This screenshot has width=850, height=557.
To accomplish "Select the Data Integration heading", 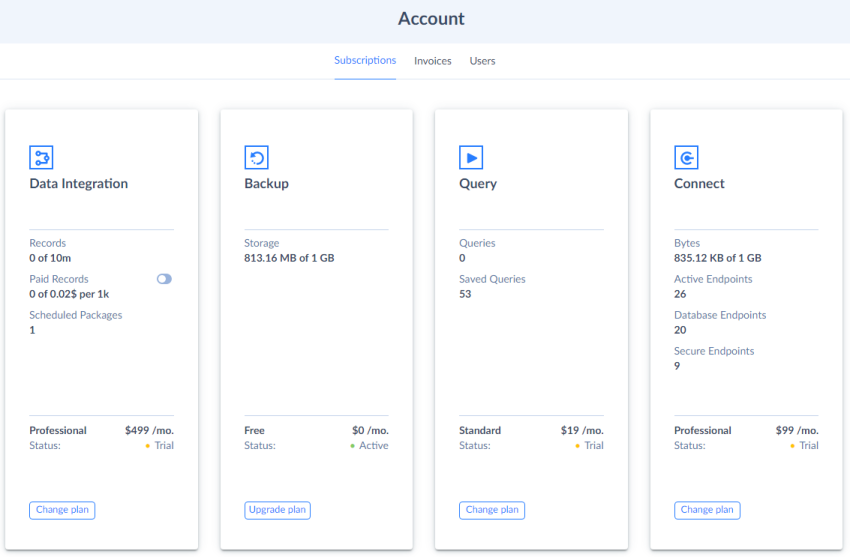I will (x=79, y=184).
